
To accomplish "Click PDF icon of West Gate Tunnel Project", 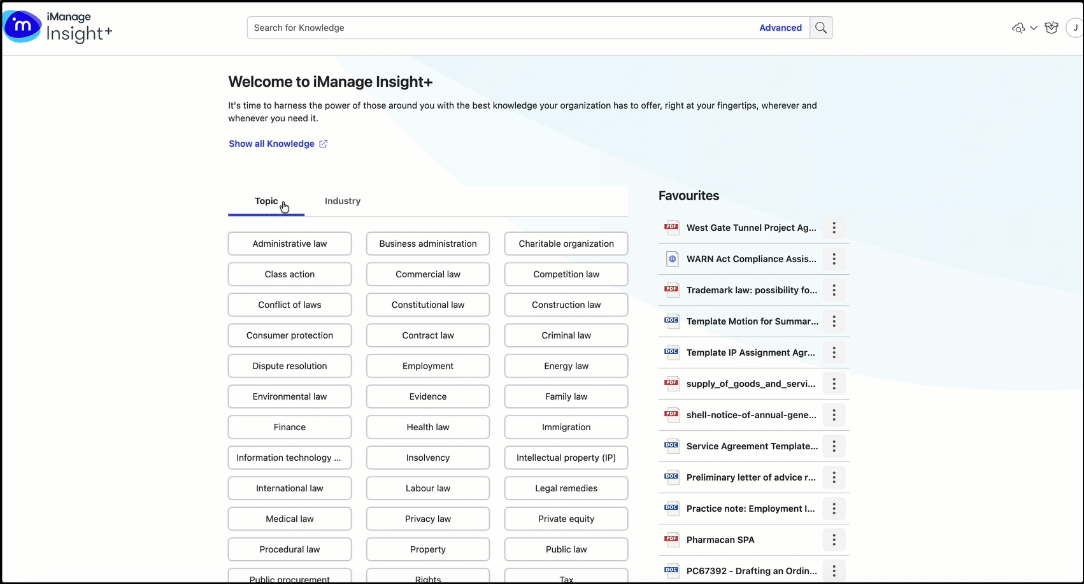I will pyautogui.click(x=671, y=227).
